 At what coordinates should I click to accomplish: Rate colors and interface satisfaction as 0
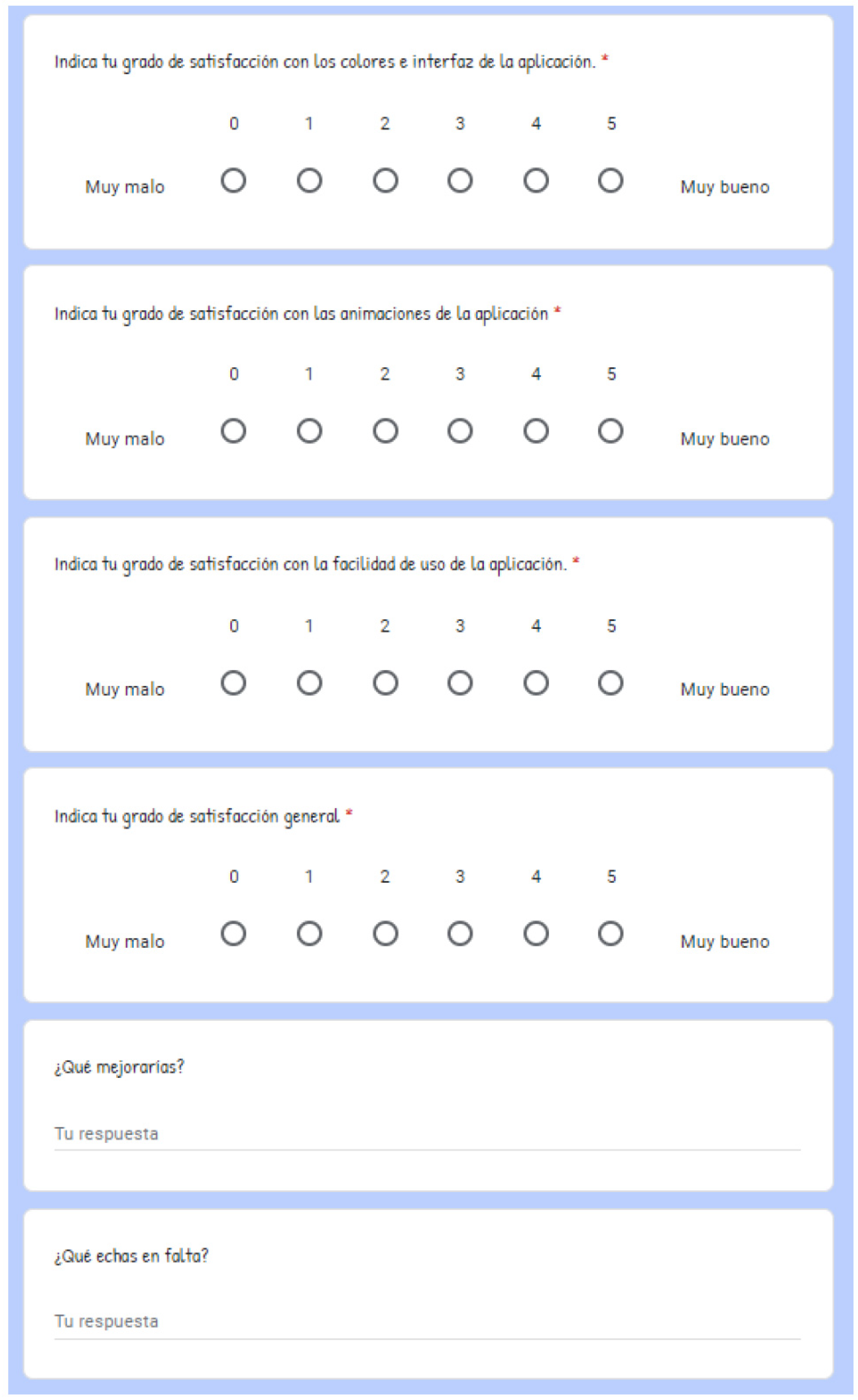(x=233, y=181)
